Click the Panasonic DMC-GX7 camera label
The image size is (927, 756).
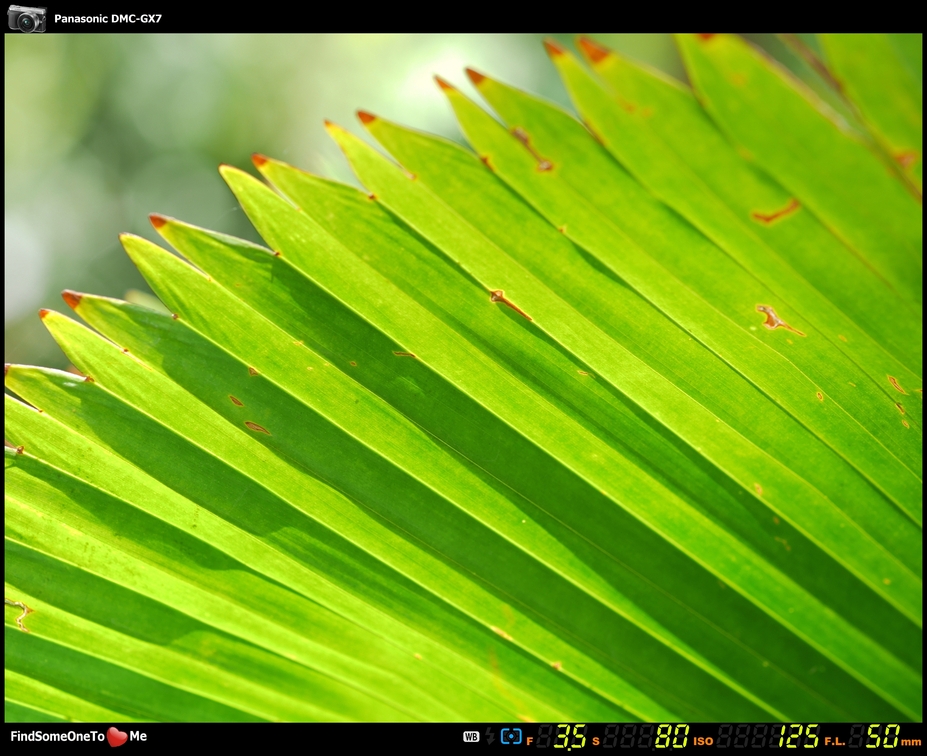(x=108, y=18)
